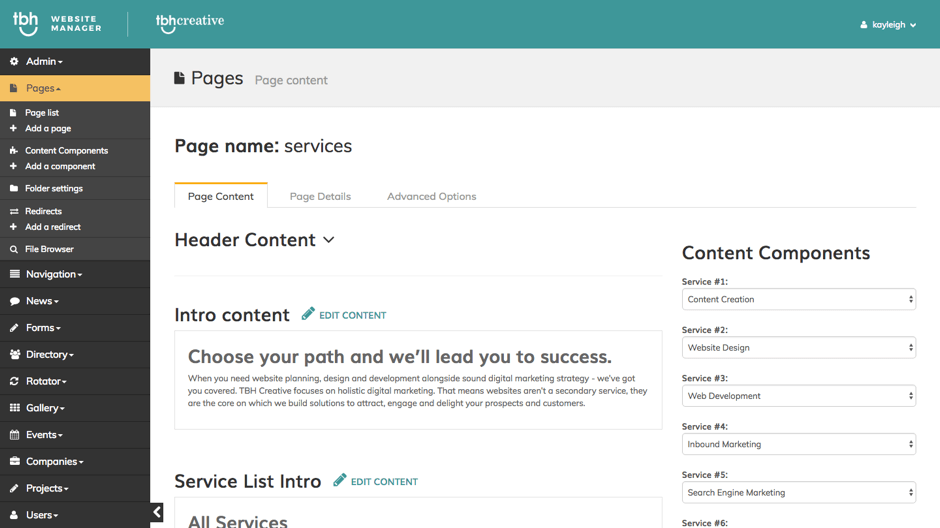Click Edit Content for Service List Intro
Image resolution: width=940 pixels, height=528 pixels.
(x=375, y=481)
